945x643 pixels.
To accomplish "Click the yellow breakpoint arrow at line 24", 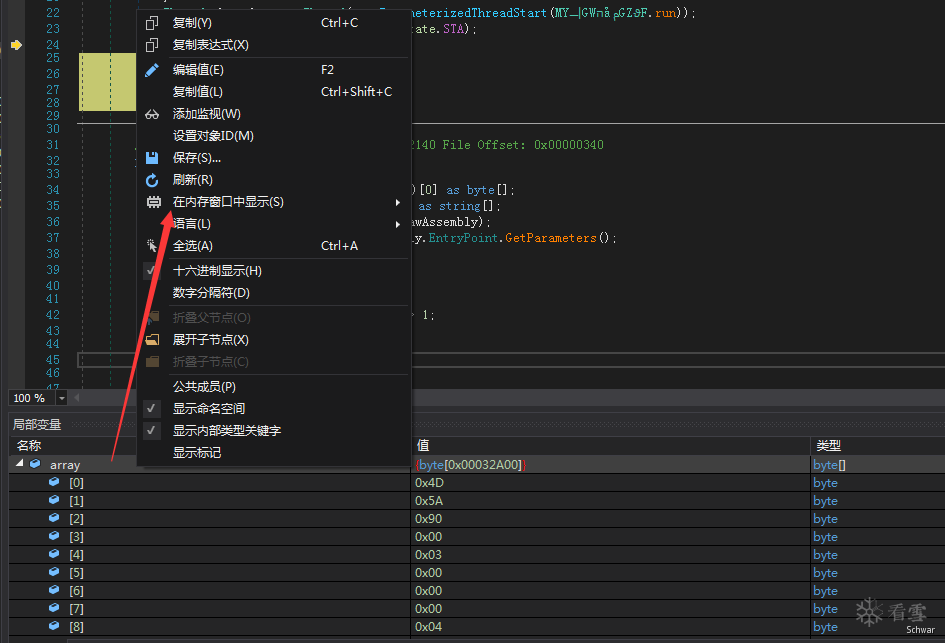I will coord(16,45).
